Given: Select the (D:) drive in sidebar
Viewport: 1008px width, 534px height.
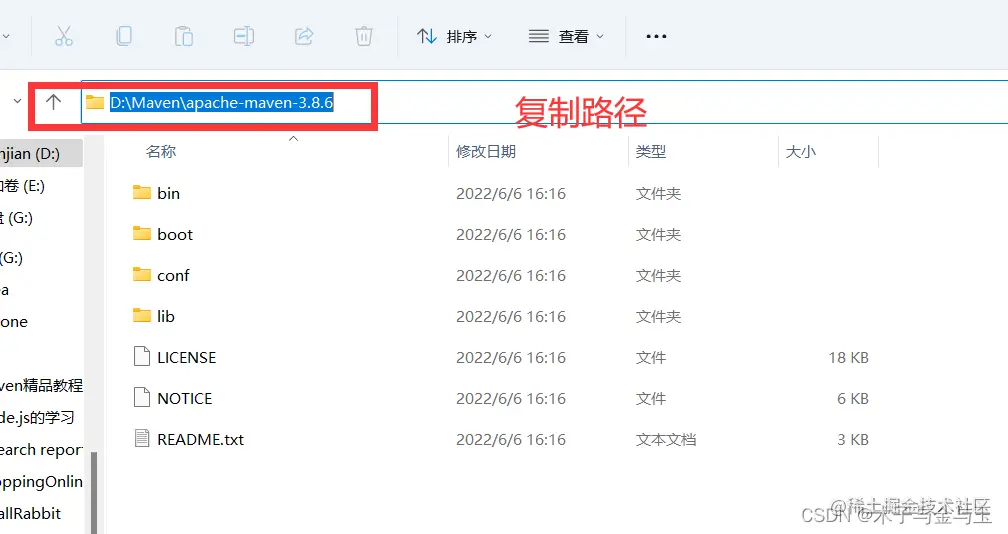Looking at the screenshot, I should pyautogui.click(x=41, y=154).
